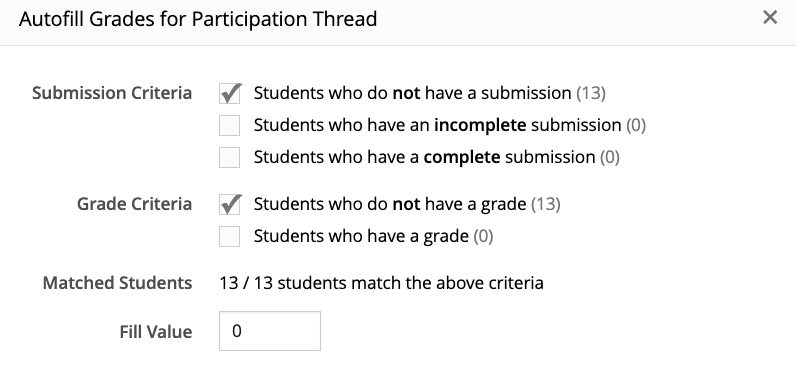This screenshot has height=374, width=796.
Task: Close the Autofill Grades dialog
Action: tap(770, 17)
